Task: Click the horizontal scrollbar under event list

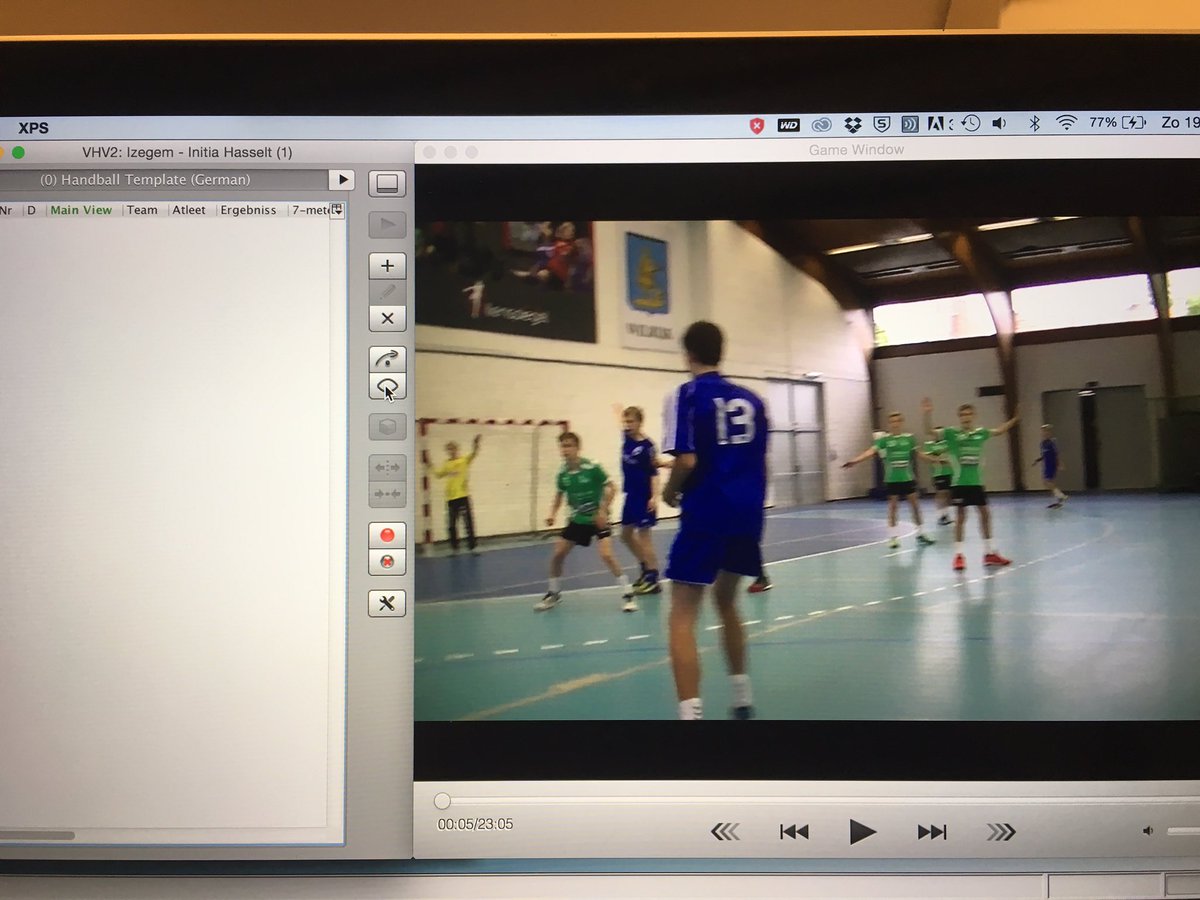Action: [x=36, y=835]
